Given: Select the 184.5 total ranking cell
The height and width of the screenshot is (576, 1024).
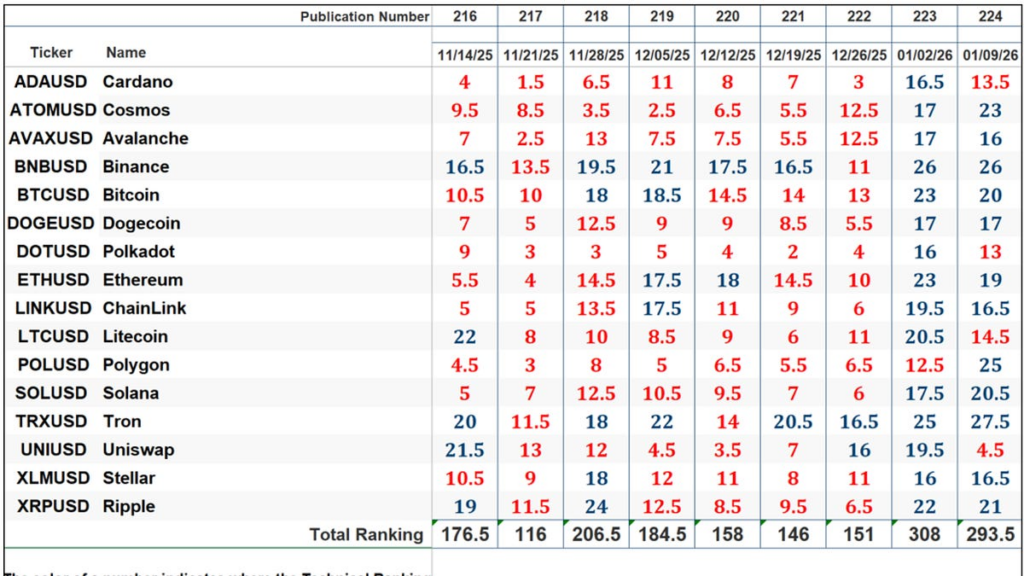Looking at the screenshot, I should pos(662,534).
